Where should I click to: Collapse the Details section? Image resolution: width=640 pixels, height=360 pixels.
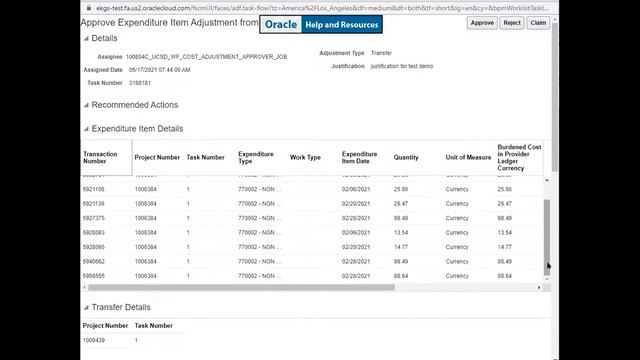click(86, 38)
